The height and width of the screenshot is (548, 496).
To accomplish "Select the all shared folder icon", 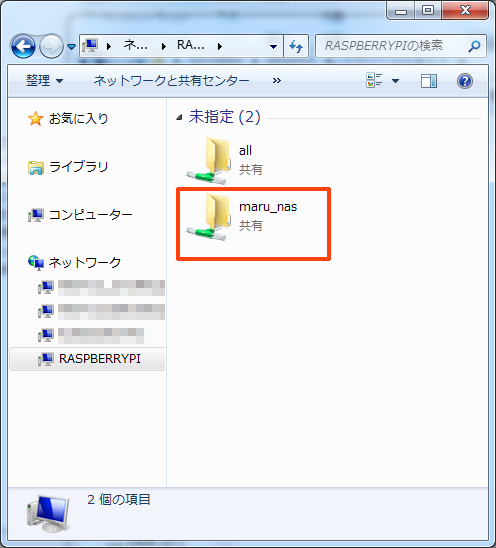I will point(209,160).
